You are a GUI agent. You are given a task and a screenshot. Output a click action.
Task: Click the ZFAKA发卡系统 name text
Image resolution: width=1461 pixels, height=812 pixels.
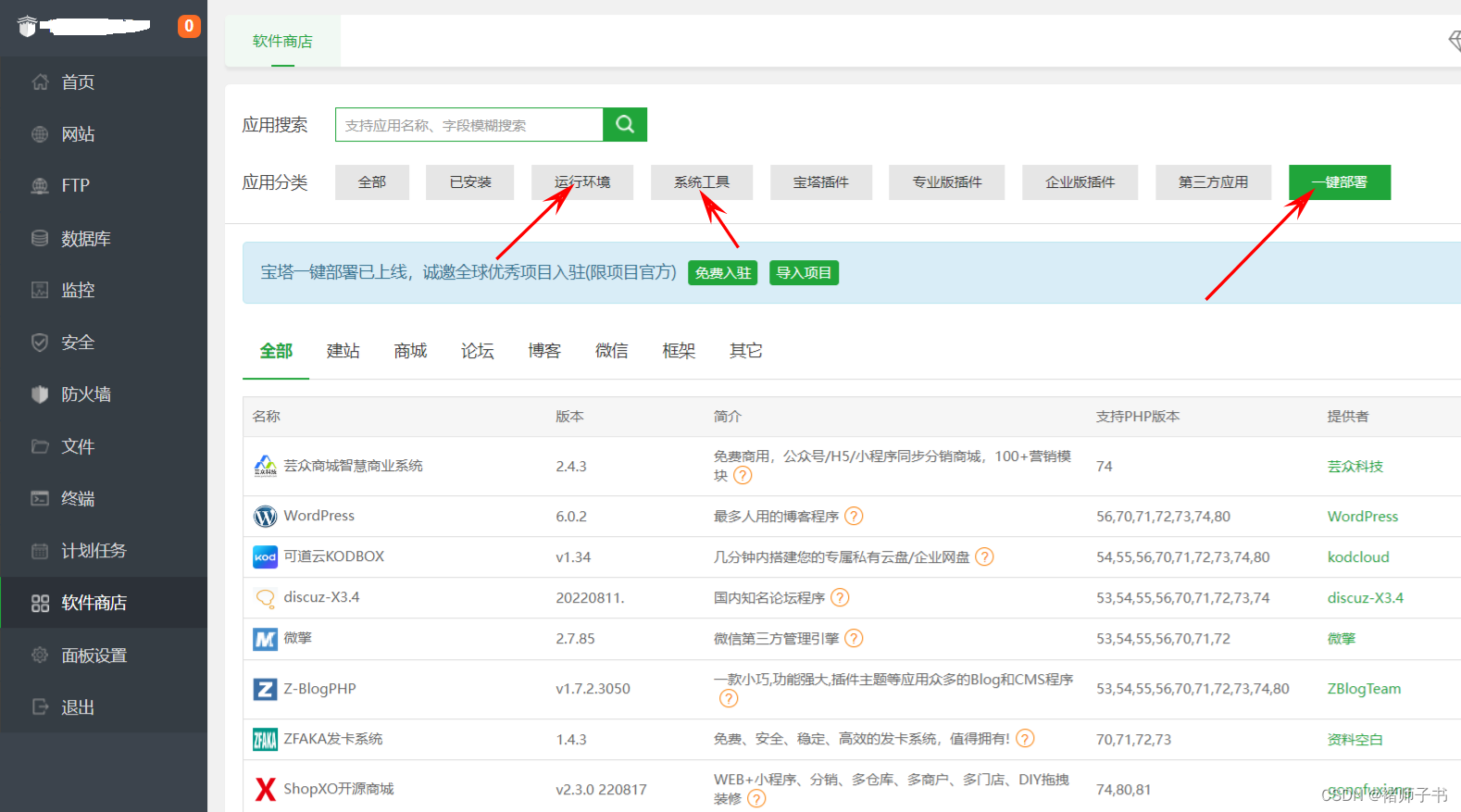point(333,739)
